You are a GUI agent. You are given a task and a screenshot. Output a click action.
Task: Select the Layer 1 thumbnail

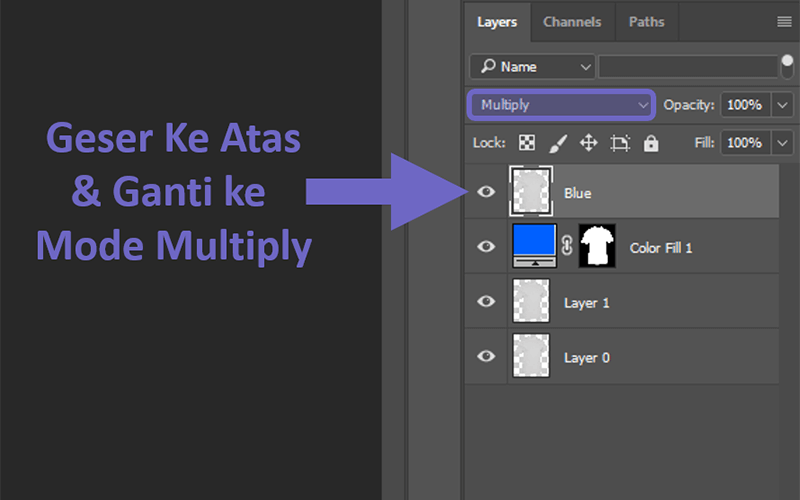coord(531,301)
